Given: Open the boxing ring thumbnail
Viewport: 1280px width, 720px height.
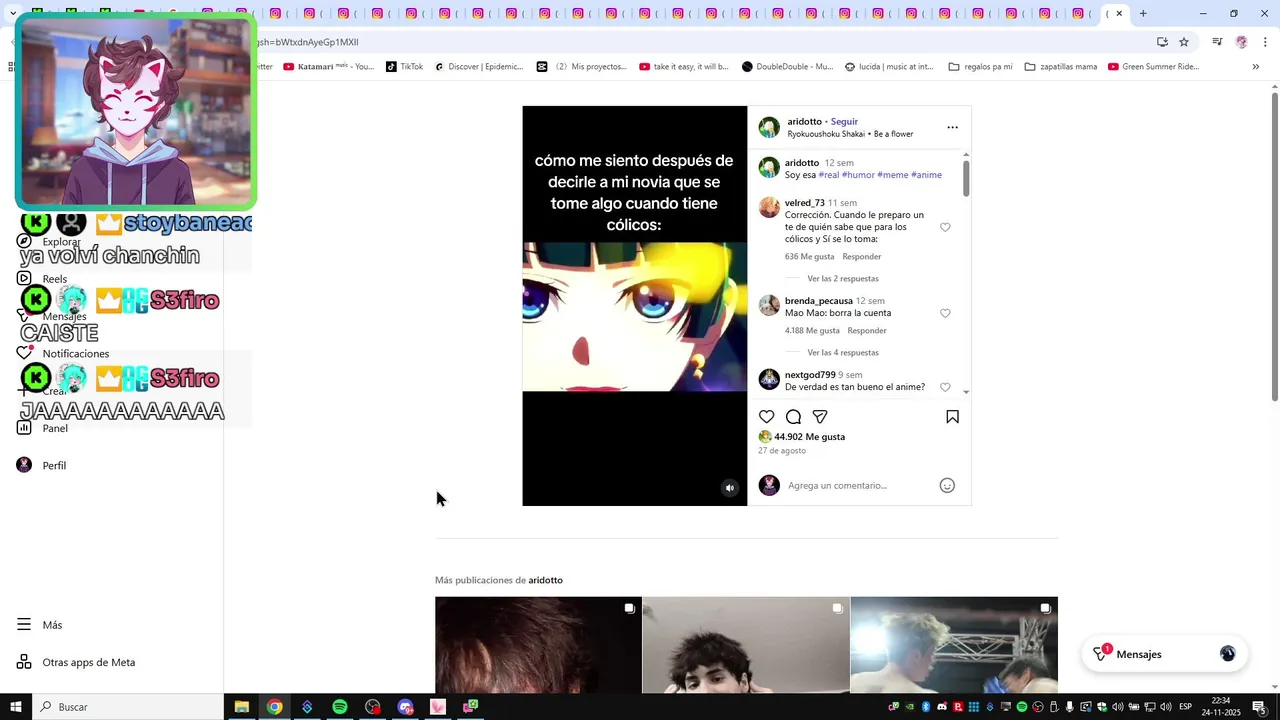Looking at the screenshot, I should 954,645.
